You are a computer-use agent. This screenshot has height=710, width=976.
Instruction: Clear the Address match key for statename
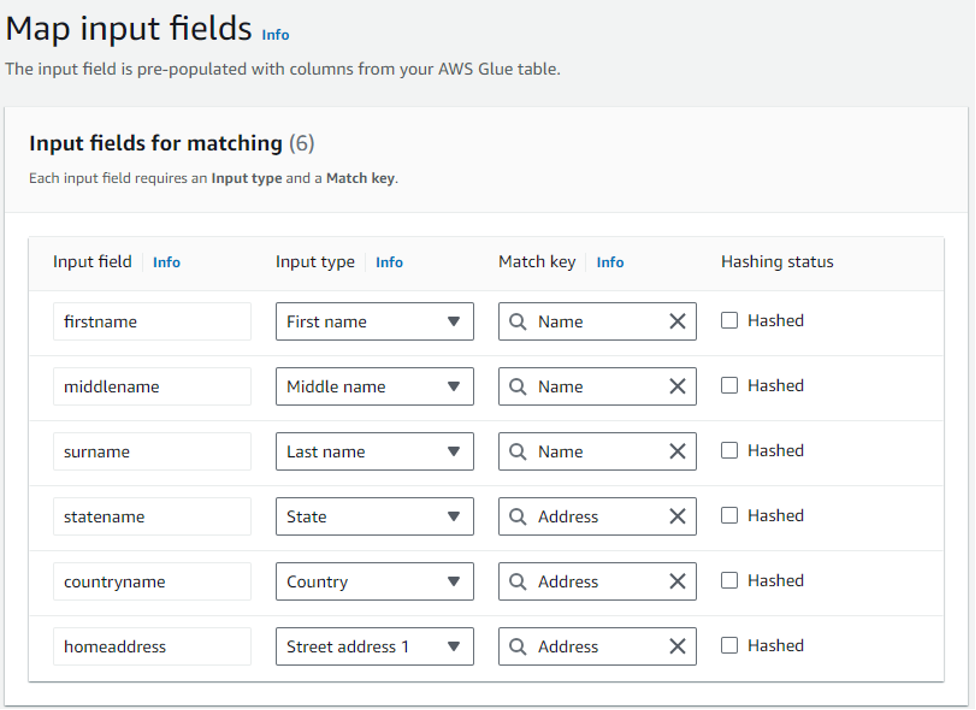677,517
